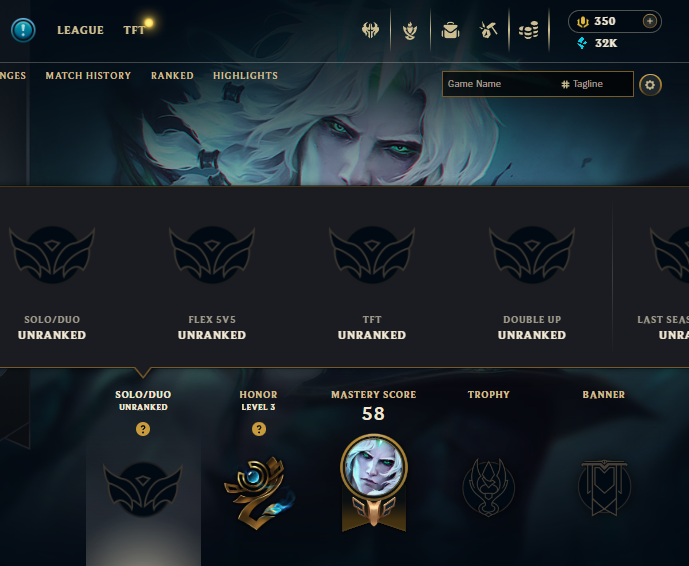Select the Trophy emblem slot
This screenshot has width=689, height=566.
pos(489,486)
